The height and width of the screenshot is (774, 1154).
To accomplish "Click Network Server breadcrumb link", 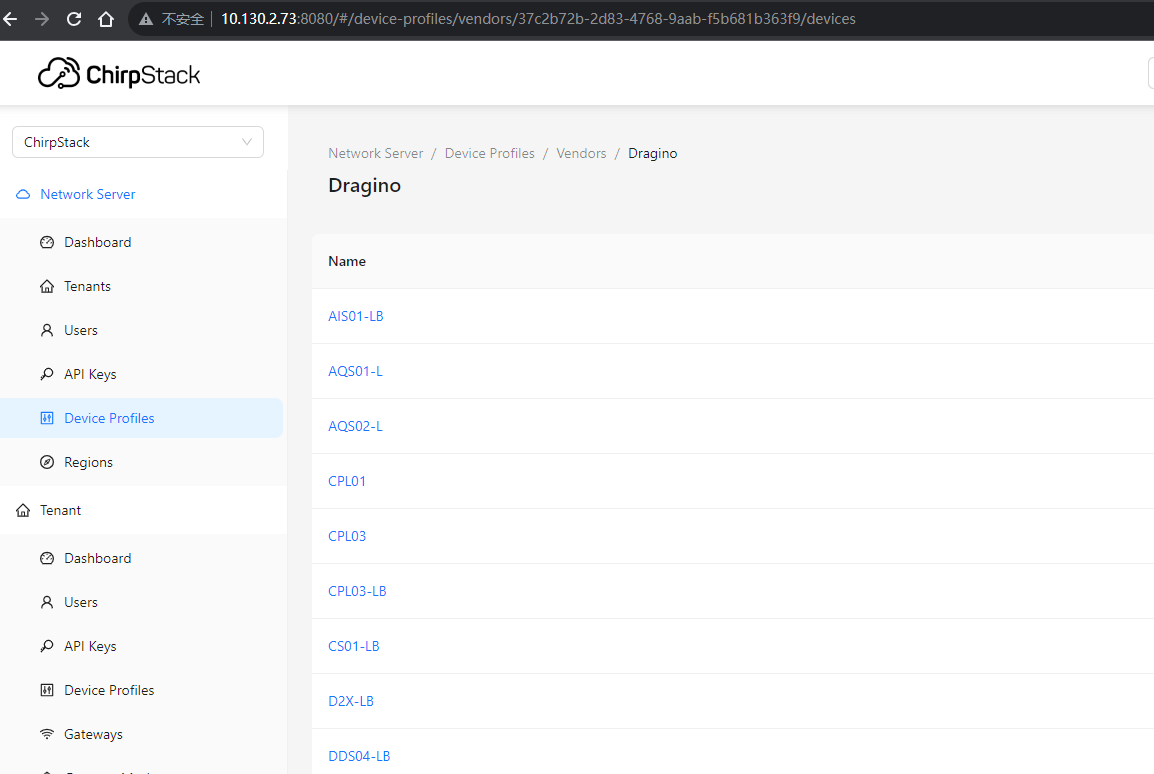I will coord(375,153).
